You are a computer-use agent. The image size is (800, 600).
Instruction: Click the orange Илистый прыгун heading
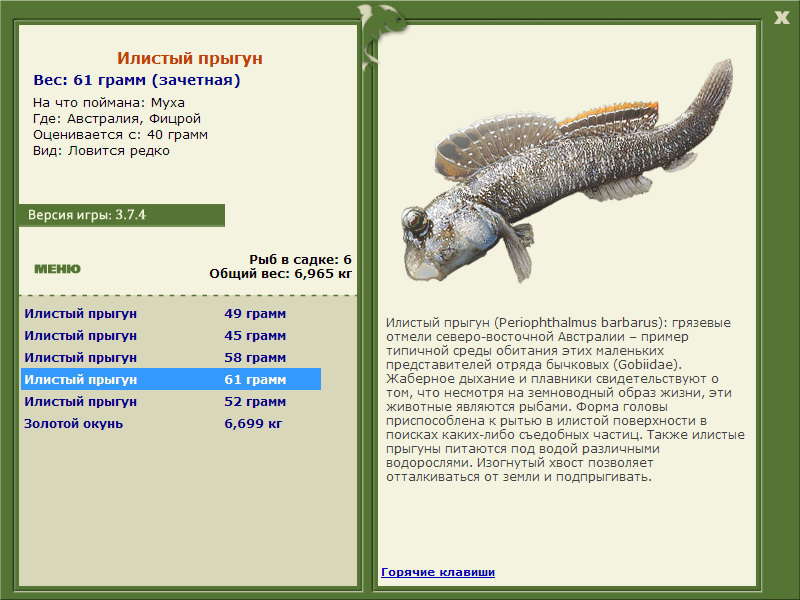[x=190, y=58]
